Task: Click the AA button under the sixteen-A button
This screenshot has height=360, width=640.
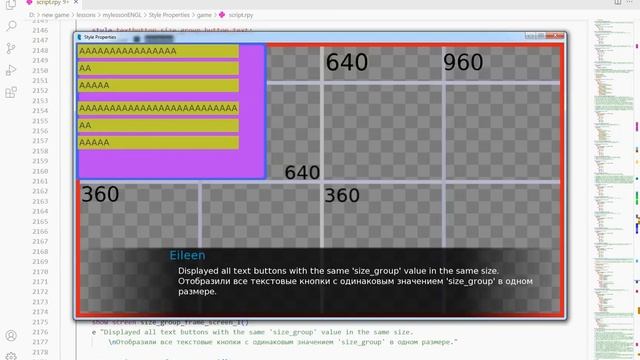Action: (158, 68)
